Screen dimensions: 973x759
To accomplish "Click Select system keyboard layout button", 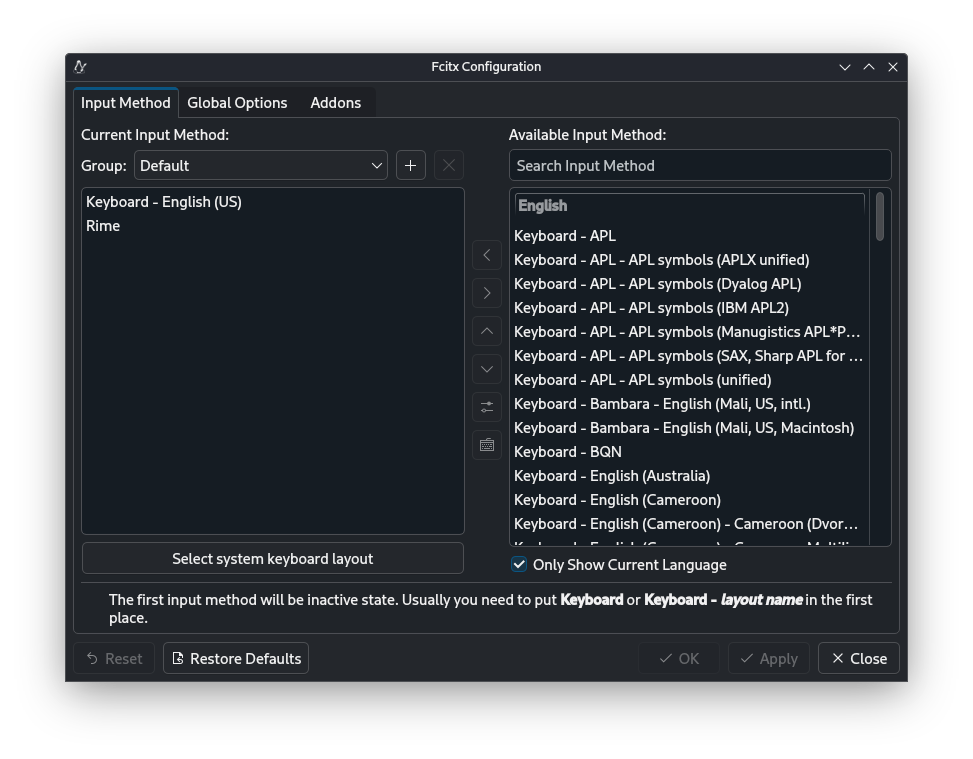I will coord(272,558).
